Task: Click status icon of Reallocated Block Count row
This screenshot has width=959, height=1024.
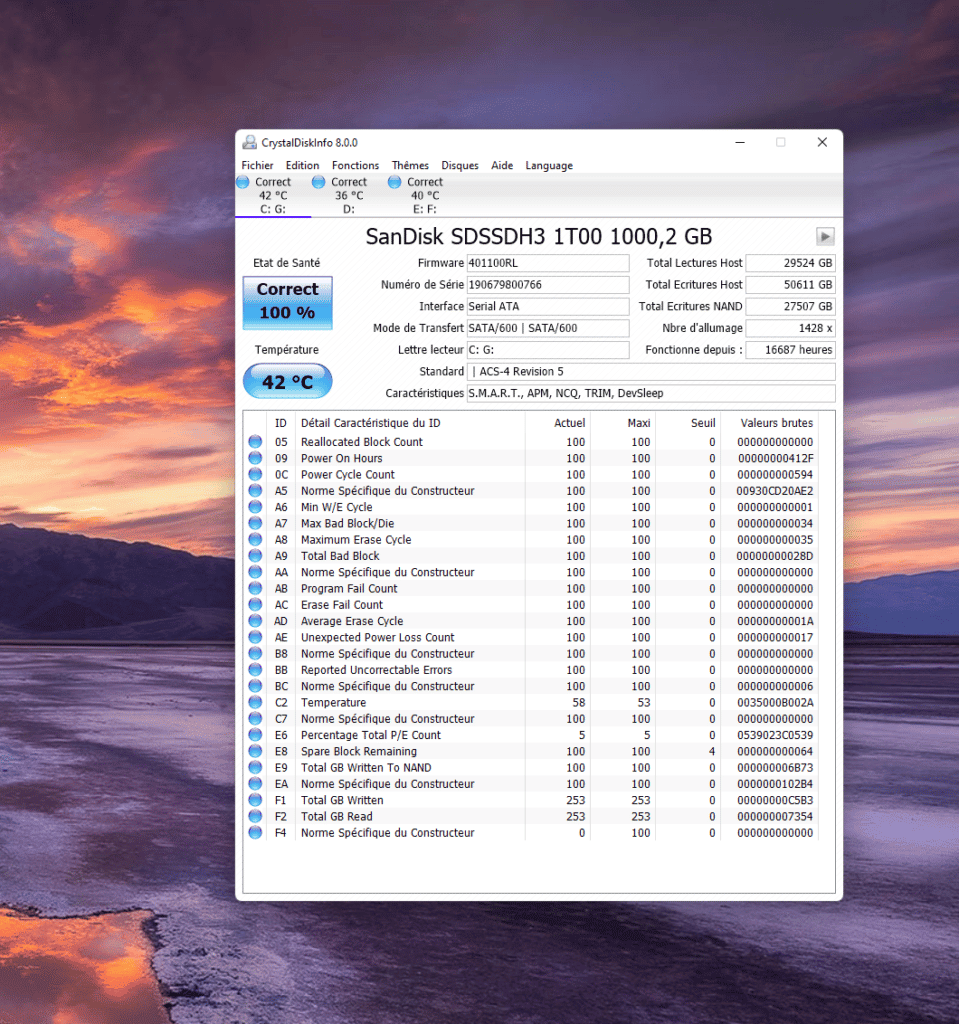Action: 255,441
